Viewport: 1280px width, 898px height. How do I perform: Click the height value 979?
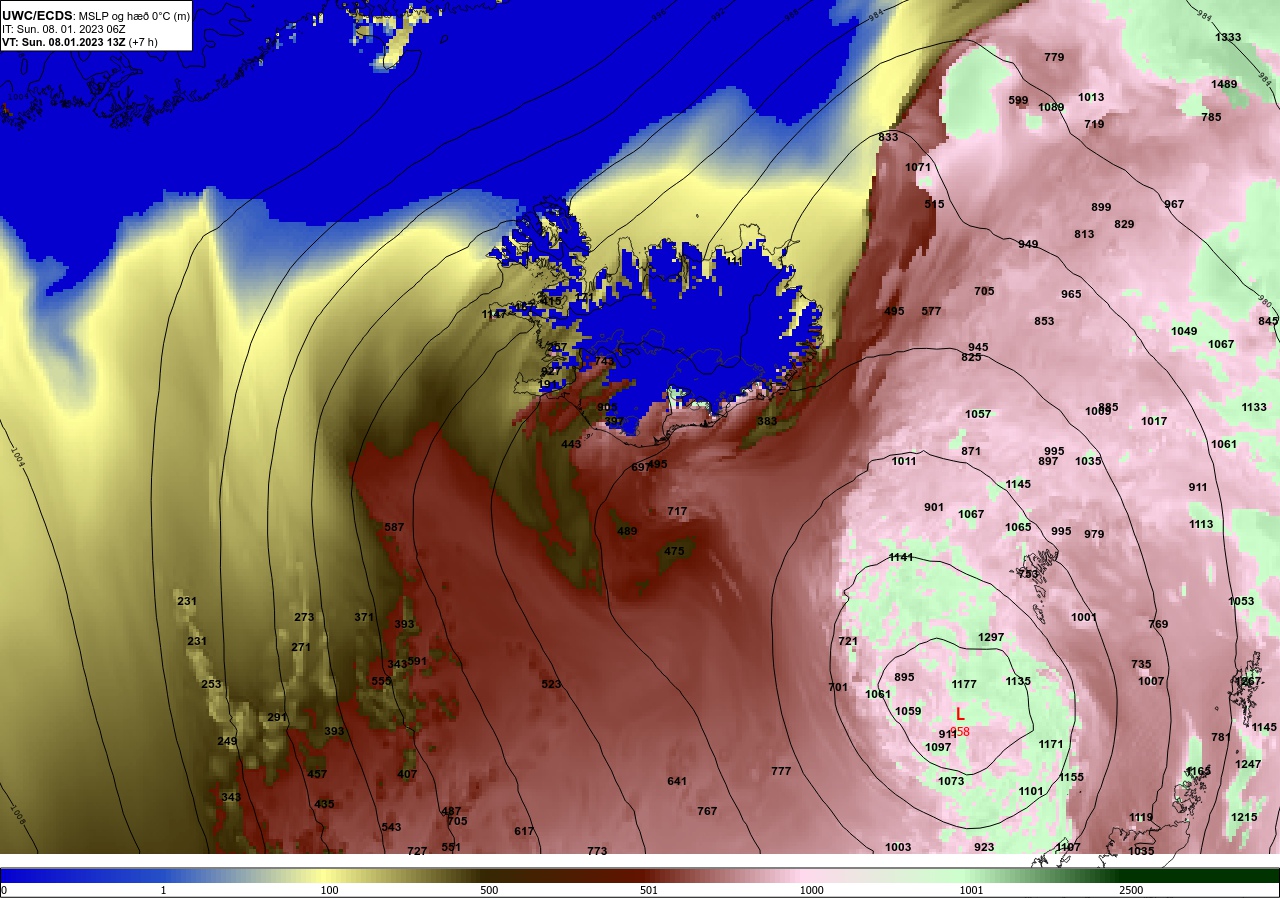point(1094,534)
